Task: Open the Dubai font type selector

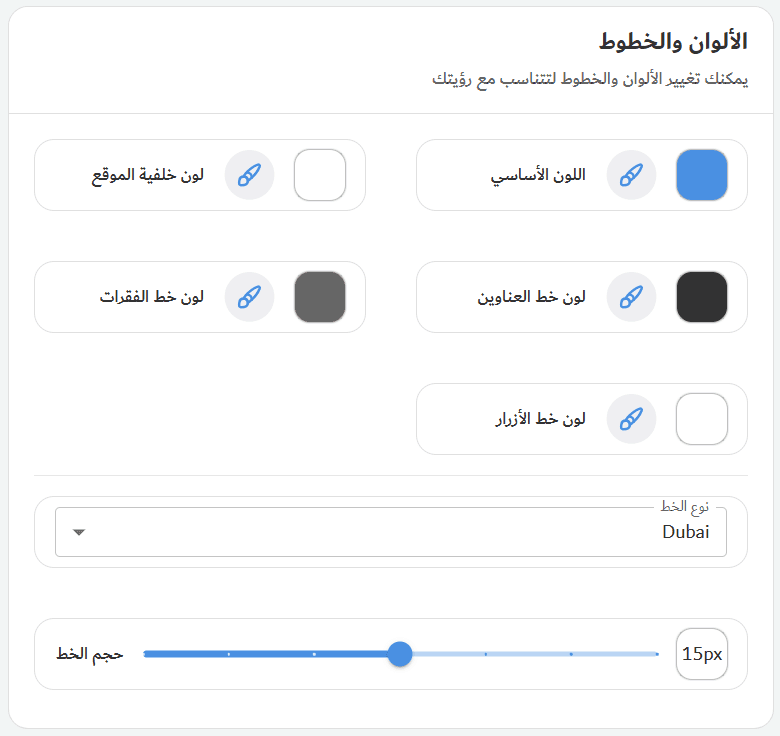Action: click(400, 532)
